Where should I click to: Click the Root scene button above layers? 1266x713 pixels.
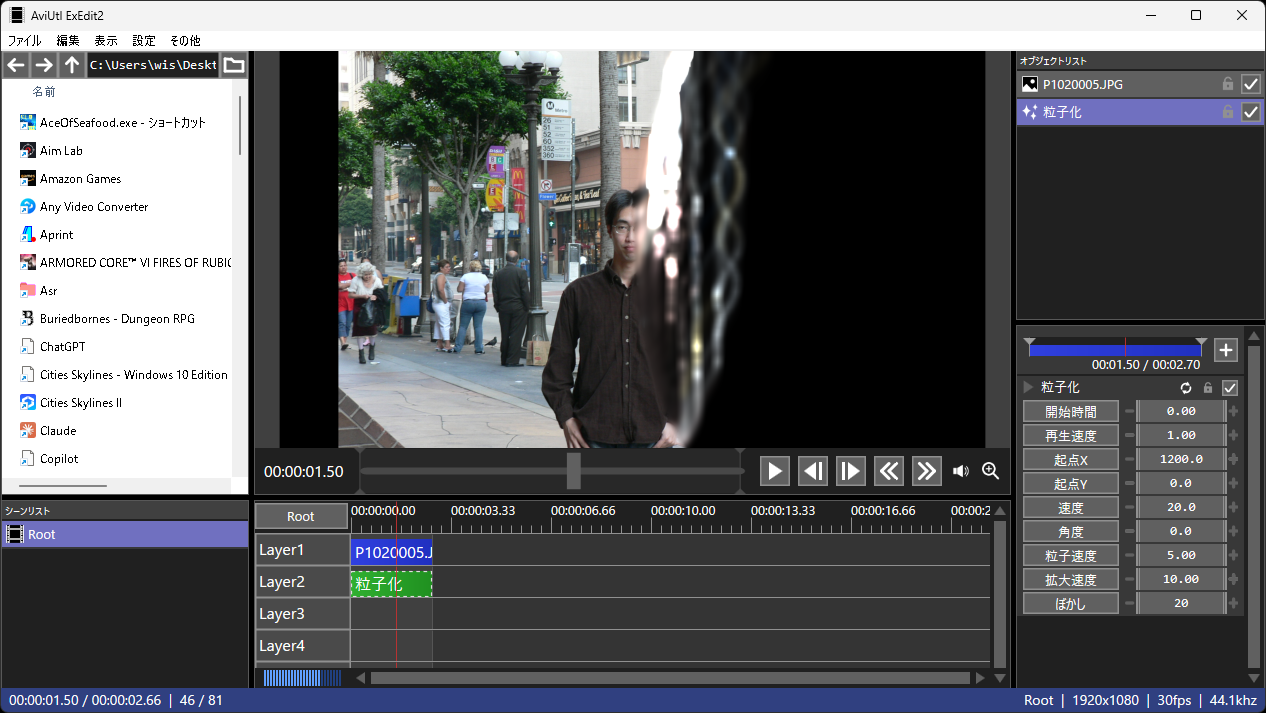point(301,516)
